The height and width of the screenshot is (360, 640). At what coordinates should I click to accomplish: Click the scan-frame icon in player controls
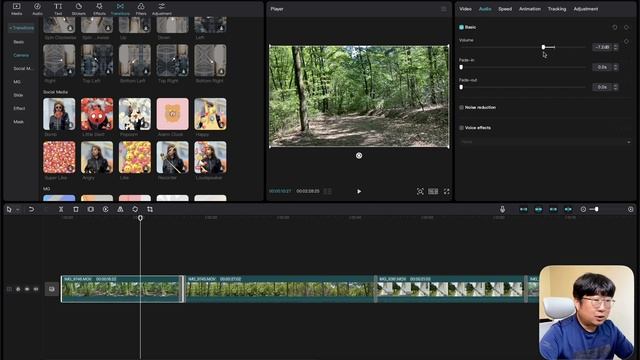pos(420,191)
